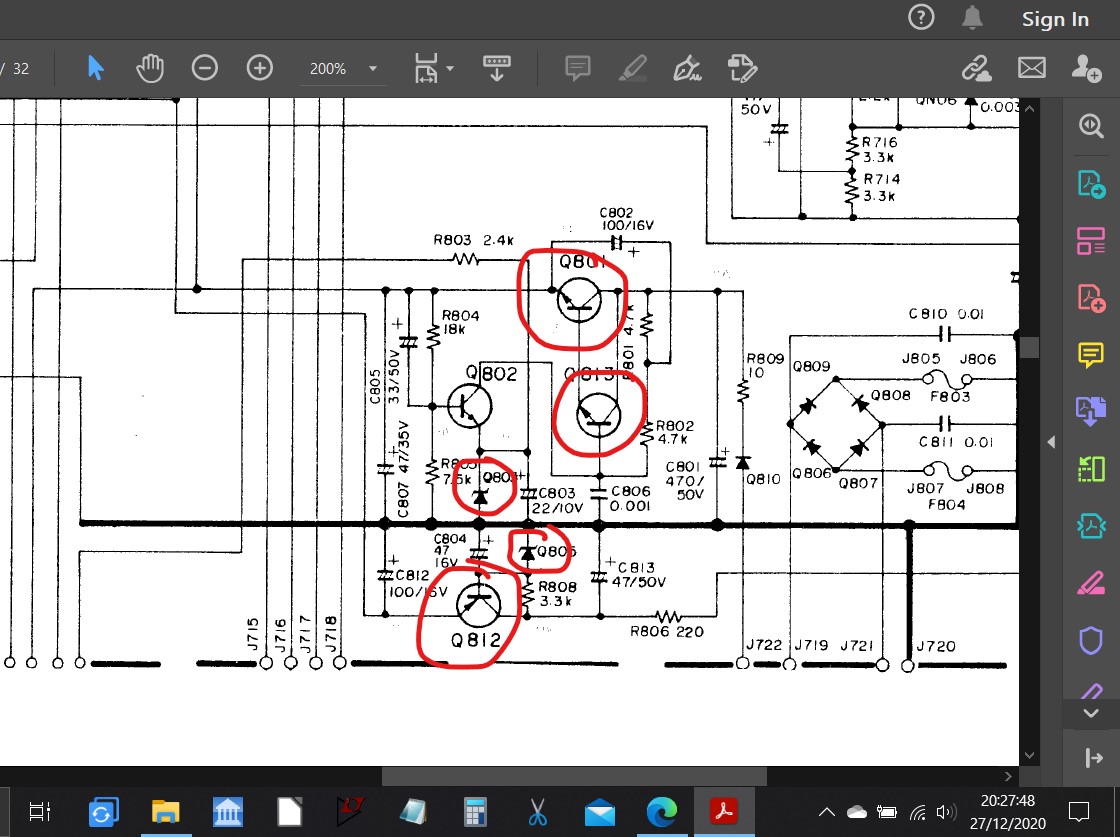Click the R803 2.4k resistor label
This screenshot has height=837, width=1120.
pyautogui.click(x=473, y=240)
